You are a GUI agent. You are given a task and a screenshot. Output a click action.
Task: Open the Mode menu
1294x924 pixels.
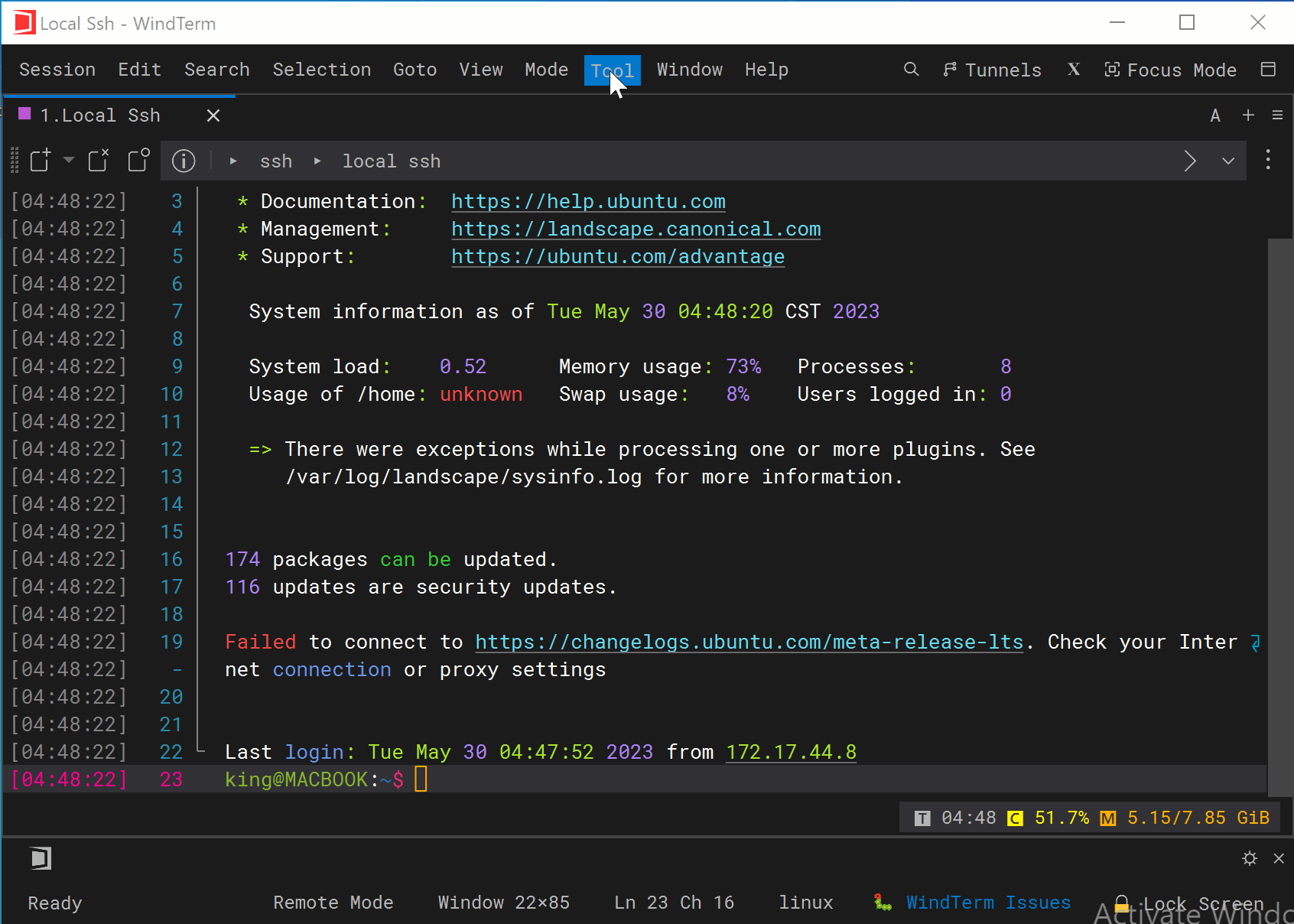click(547, 70)
